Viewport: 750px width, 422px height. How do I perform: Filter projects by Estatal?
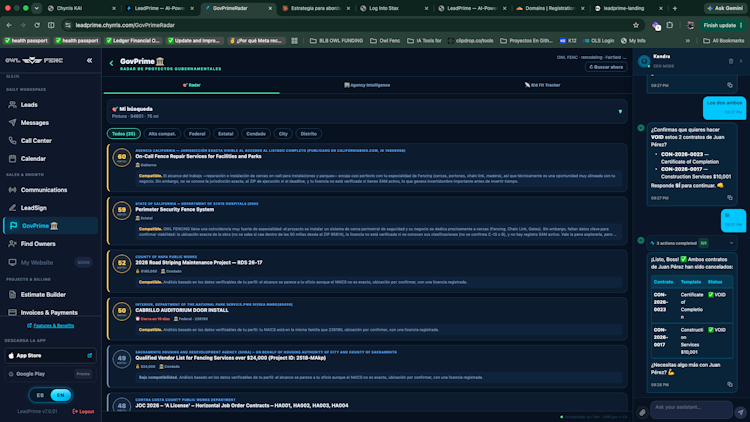pos(226,133)
